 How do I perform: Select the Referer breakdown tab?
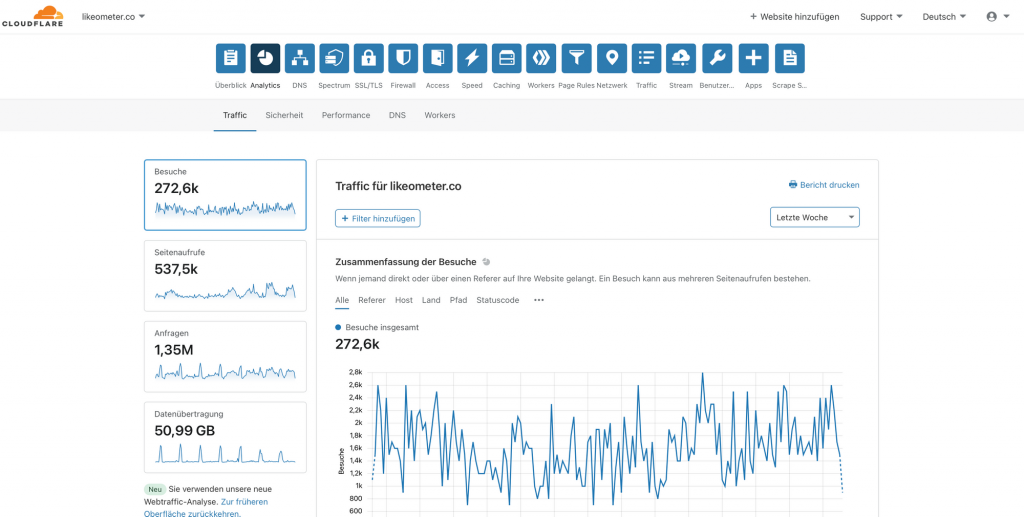pos(372,300)
